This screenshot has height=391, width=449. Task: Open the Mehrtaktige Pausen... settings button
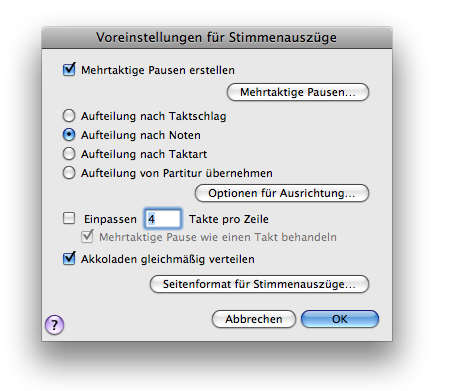pyautogui.click(x=298, y=92)
